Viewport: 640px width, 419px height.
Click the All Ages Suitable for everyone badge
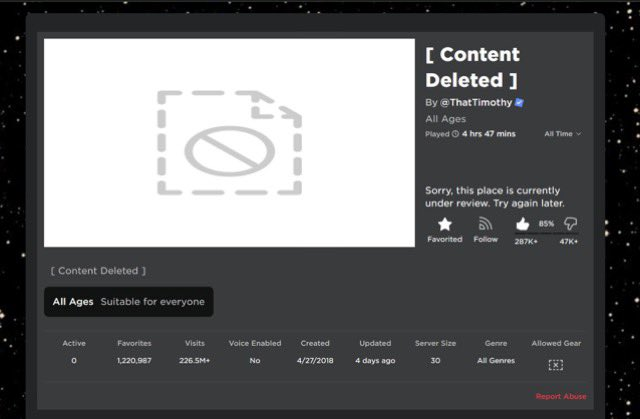pyautogui.click(x=129, y=302)
